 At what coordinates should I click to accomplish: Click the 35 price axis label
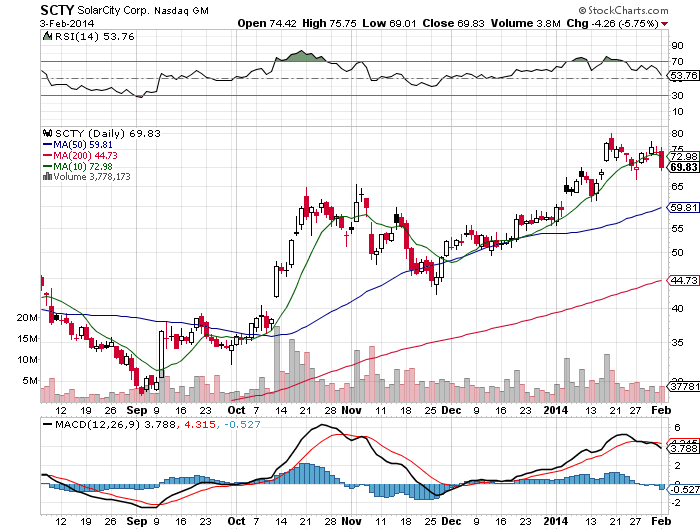(x=677, y=342)
